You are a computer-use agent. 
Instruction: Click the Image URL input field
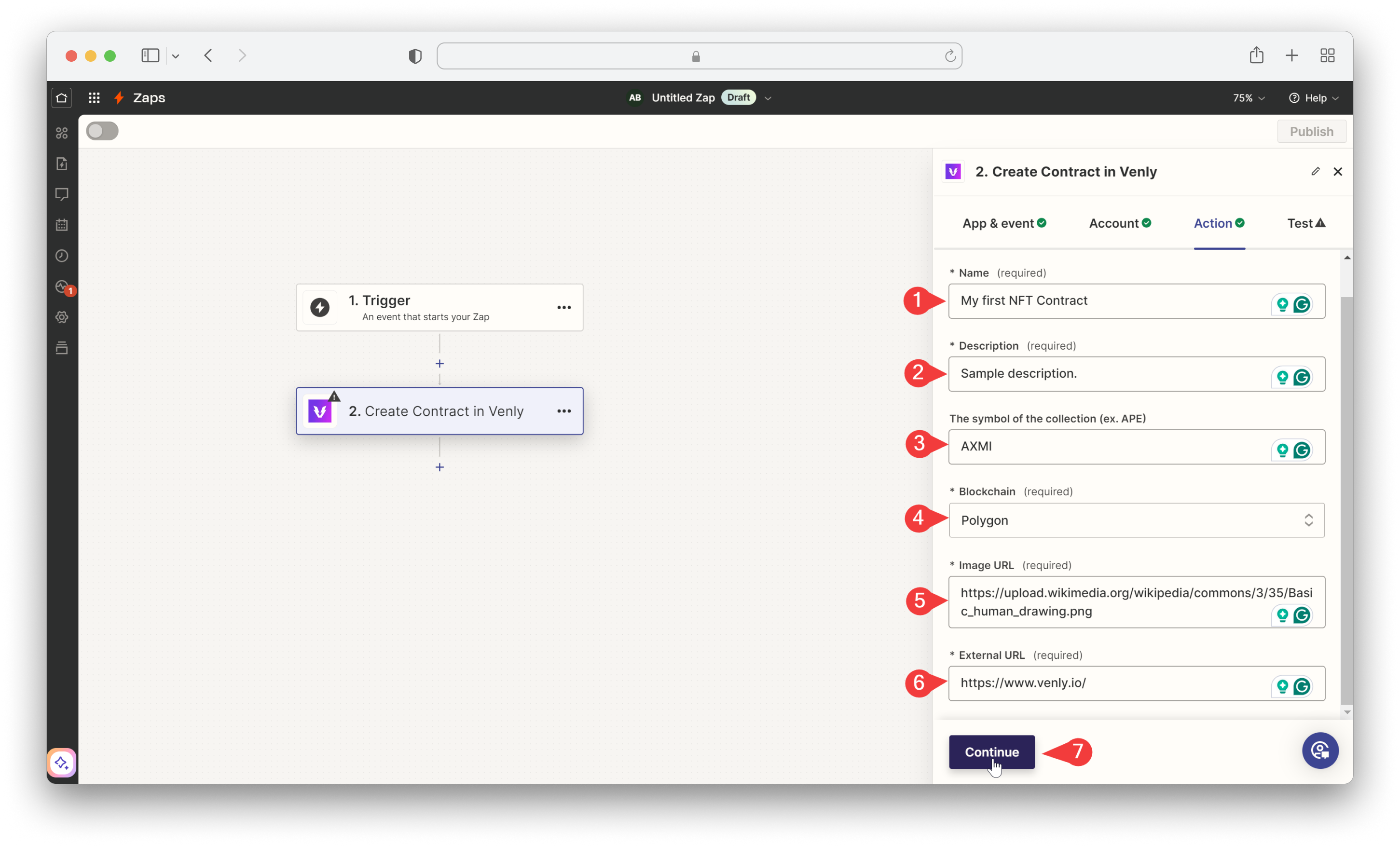pos(1137,602)
